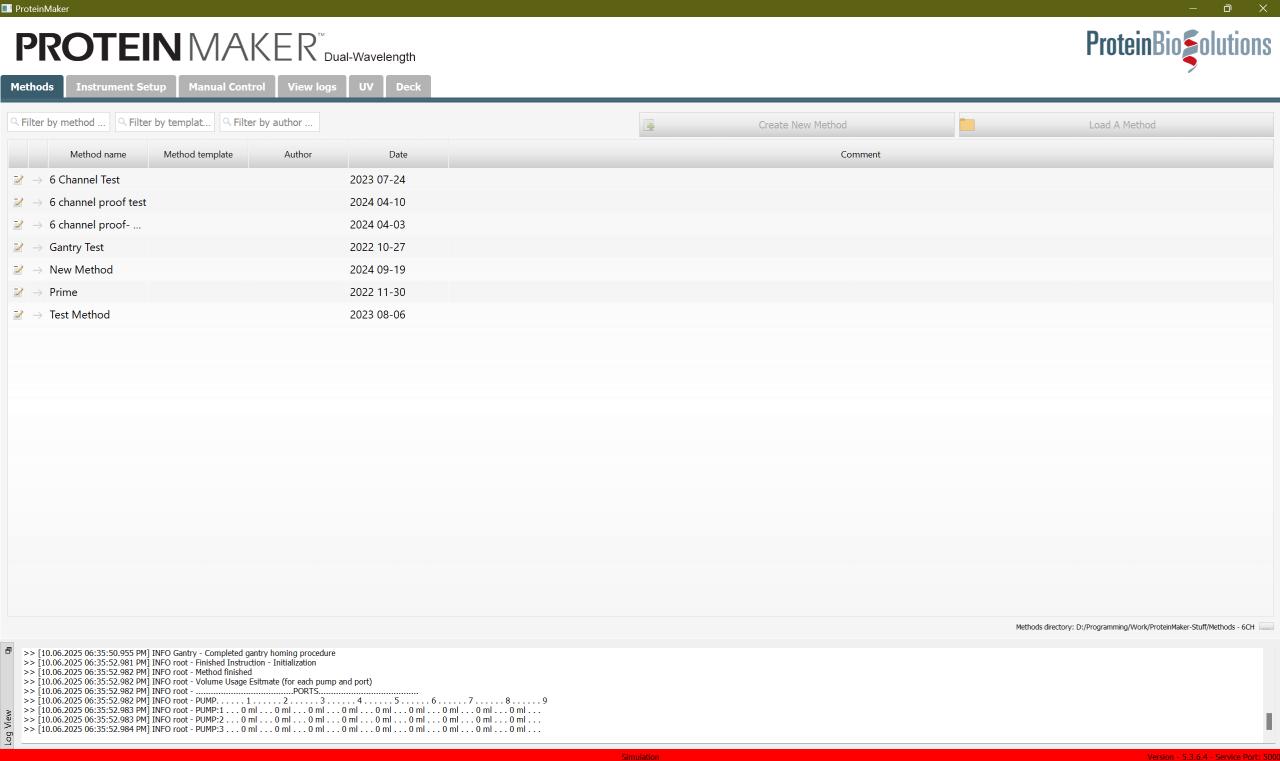Sort by the Method name column header
Image resolution: width=1280 pixels, height=761 pixels.
(x=98, y=154)
